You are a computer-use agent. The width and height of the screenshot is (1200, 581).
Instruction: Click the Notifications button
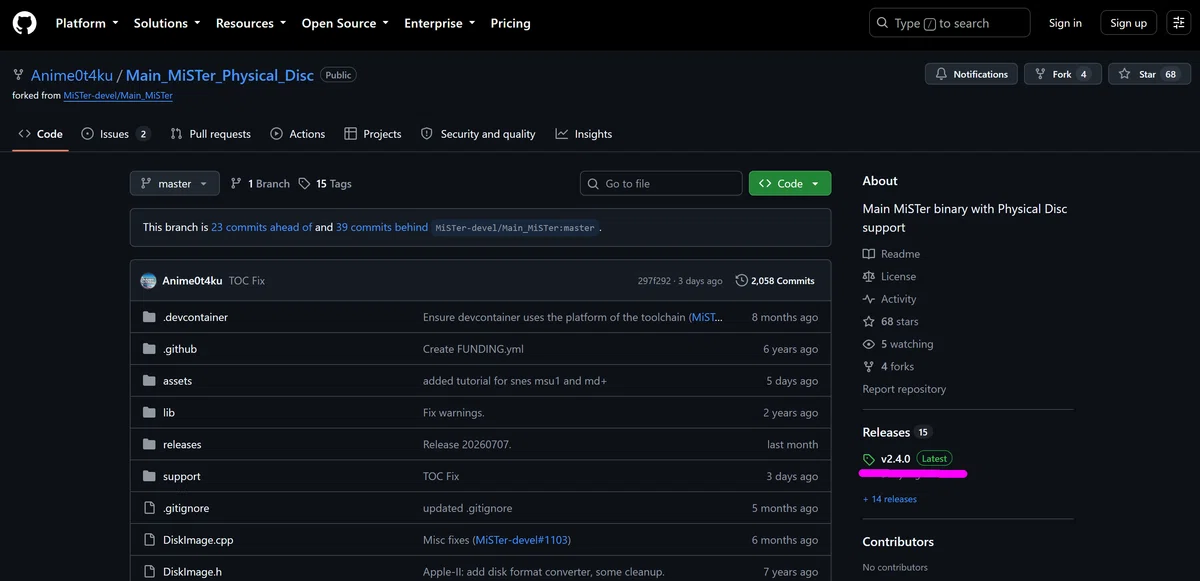pyautogui.click(x=971, y=74)
